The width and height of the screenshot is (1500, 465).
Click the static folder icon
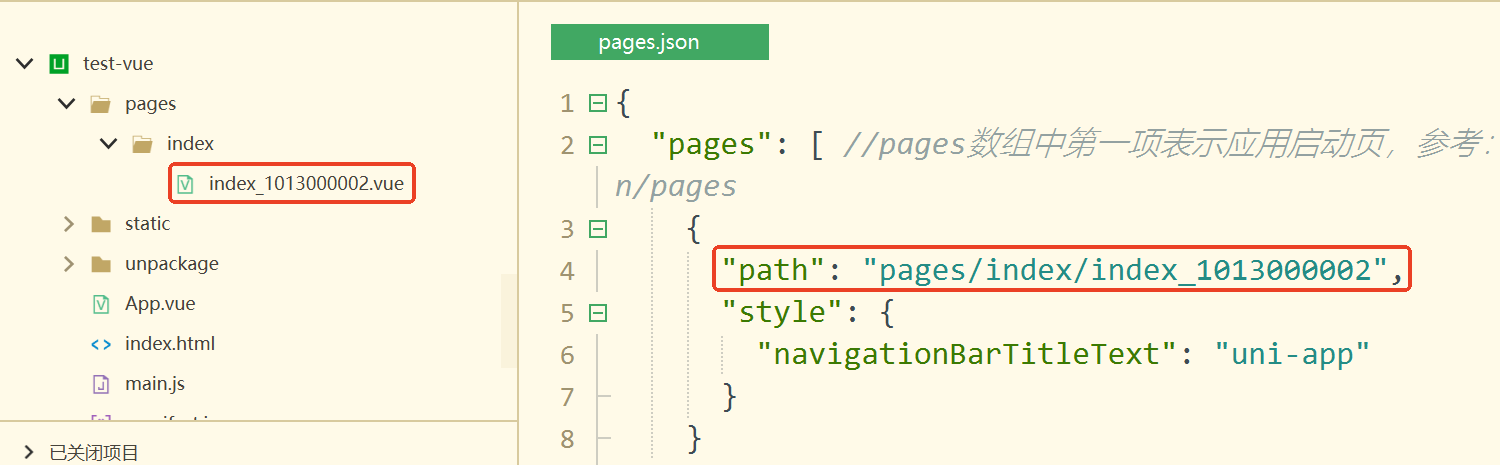click(x=100, y=224)
